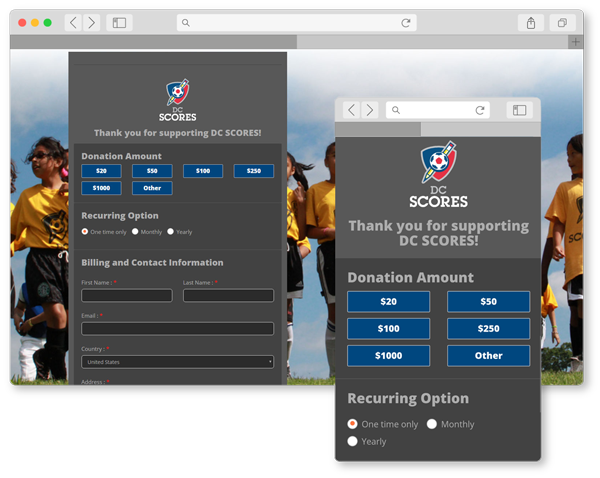Open the share icon in the large browser
The width and height of the screenshot is (600, 478).
coord(531,23)
